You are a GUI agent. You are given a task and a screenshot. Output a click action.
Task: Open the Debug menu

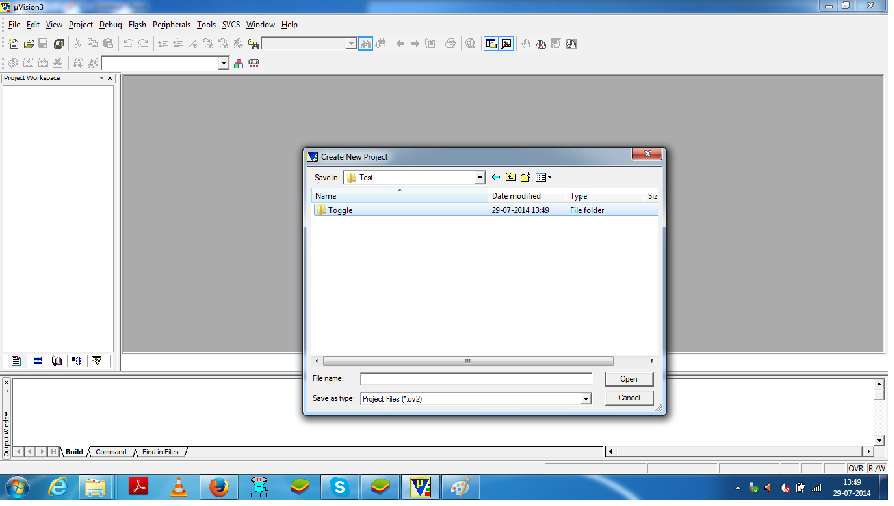pos(111,25)
